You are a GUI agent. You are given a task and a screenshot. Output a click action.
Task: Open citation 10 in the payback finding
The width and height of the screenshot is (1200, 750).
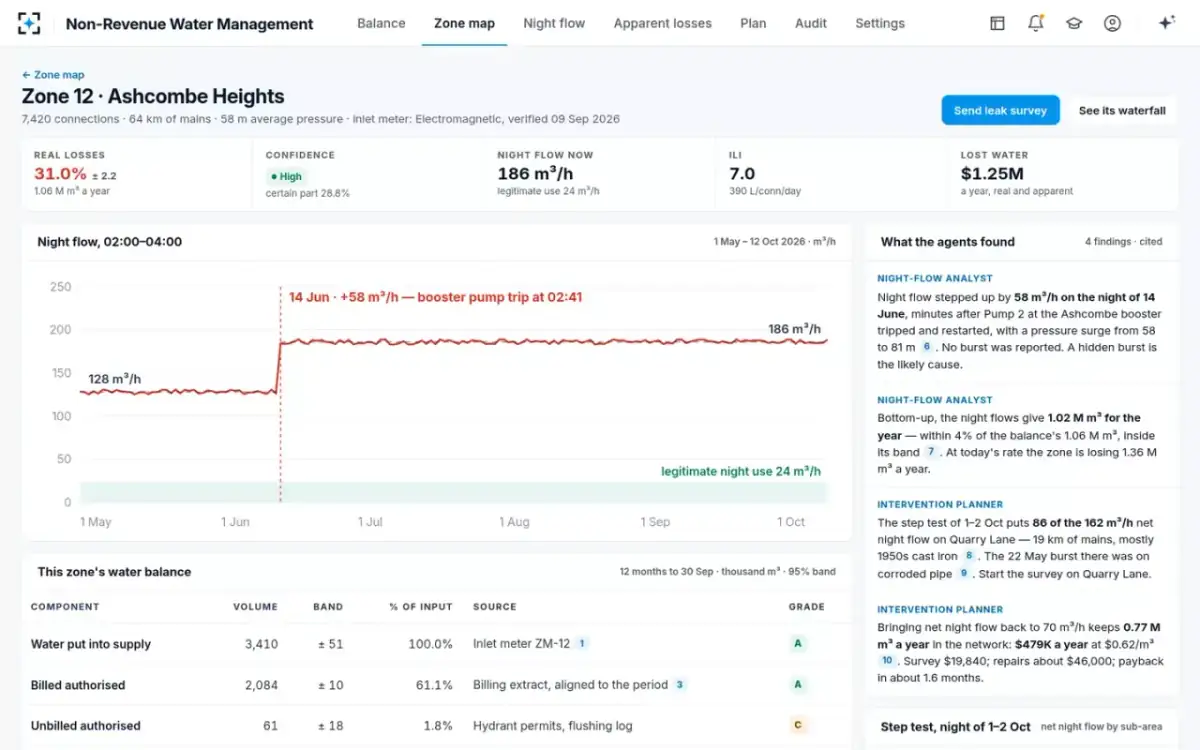(x=886, y=661)
